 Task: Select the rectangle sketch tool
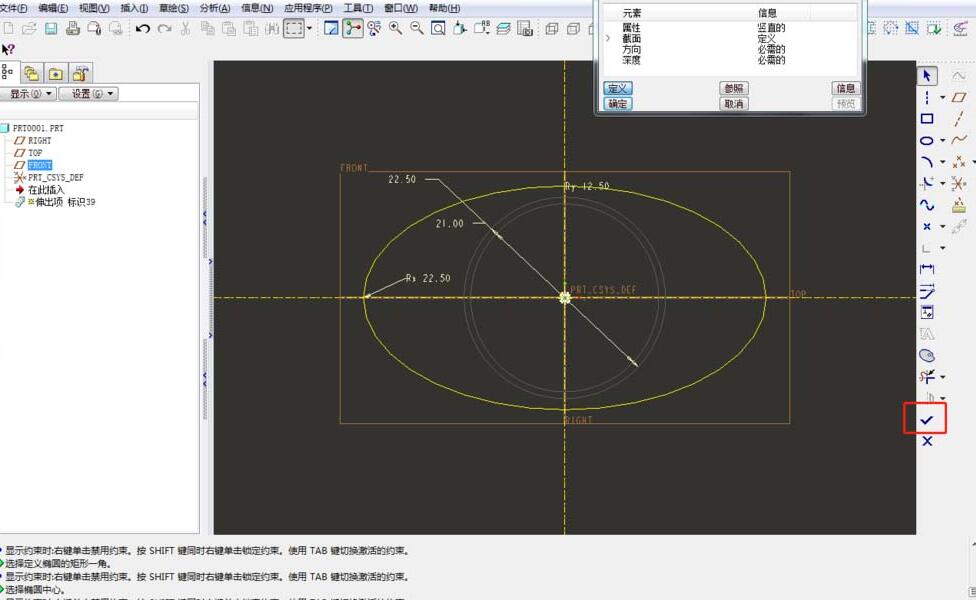click(x=927, y=119)
